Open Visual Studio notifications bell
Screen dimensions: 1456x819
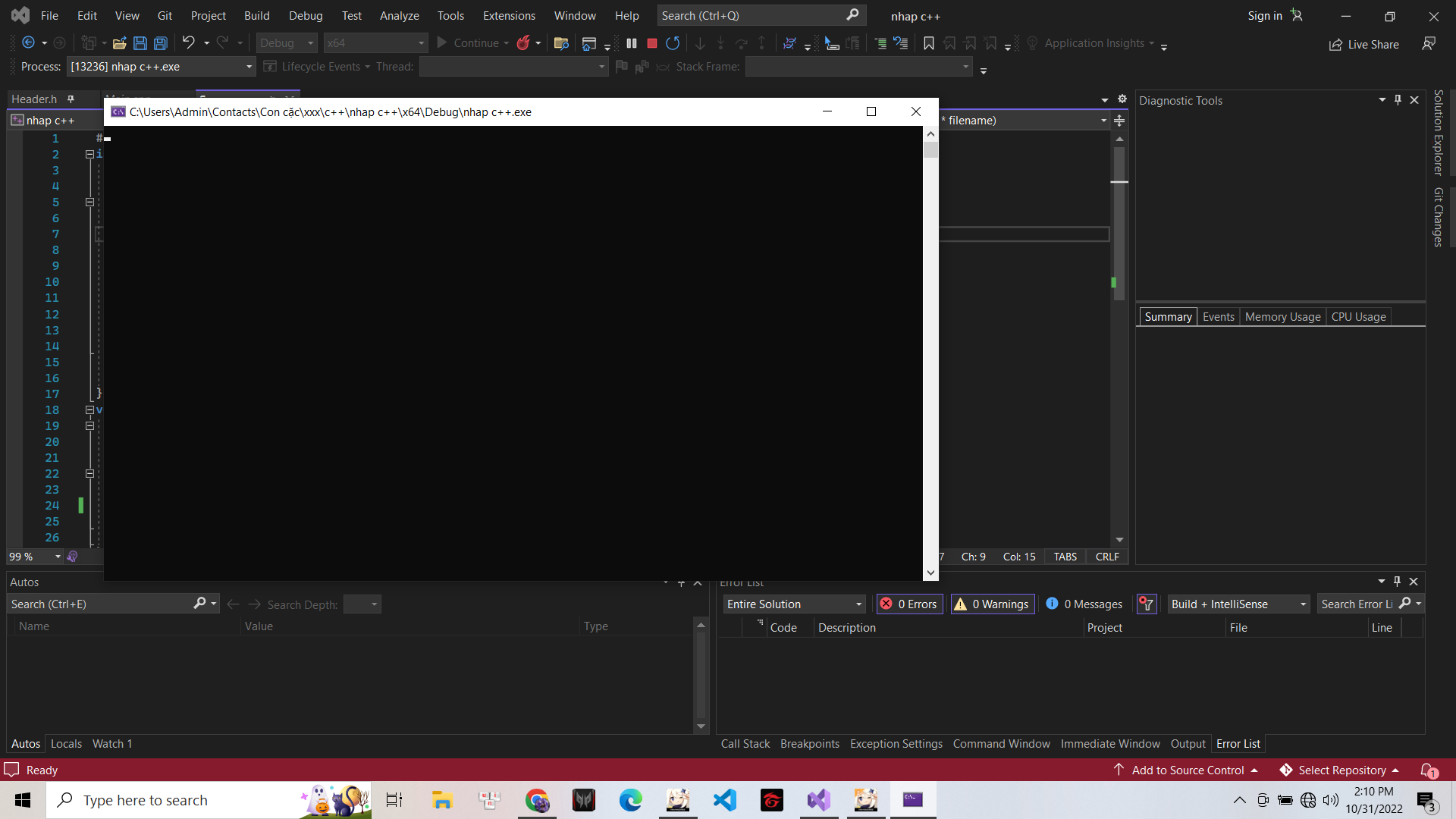coord(1429,770)
